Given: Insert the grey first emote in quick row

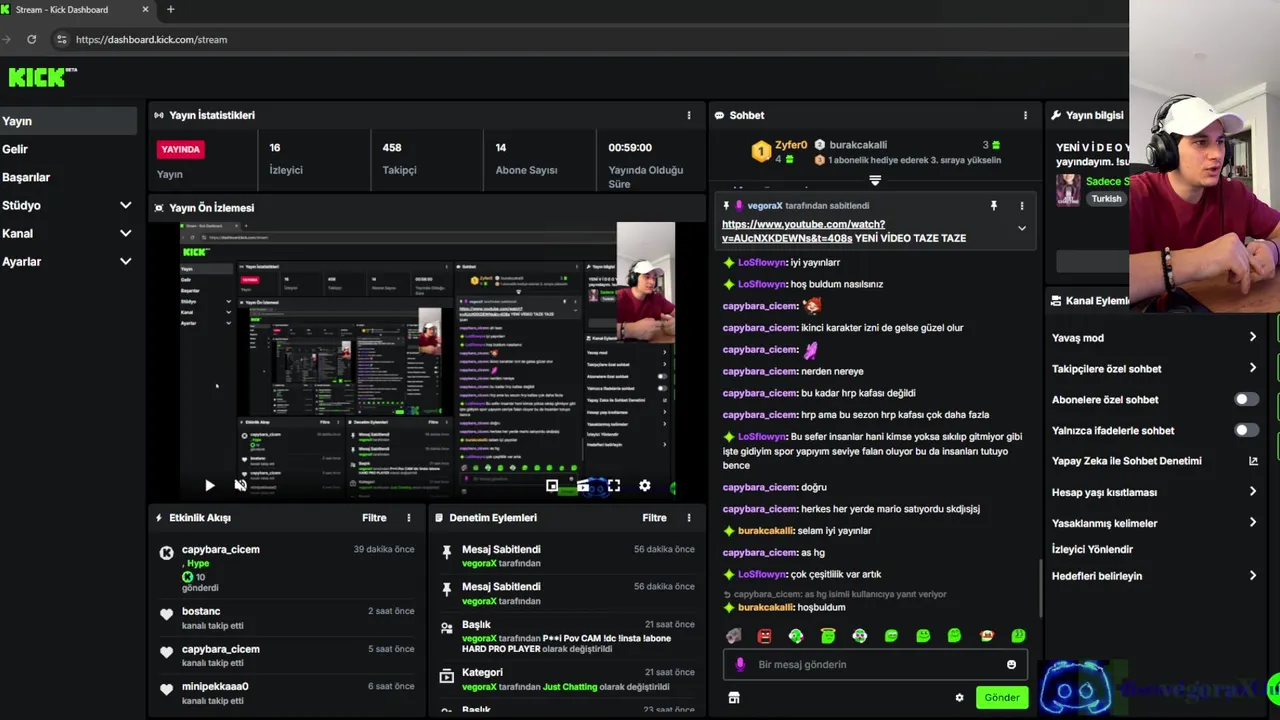Looking at the screenshot, I should [733, 636].
